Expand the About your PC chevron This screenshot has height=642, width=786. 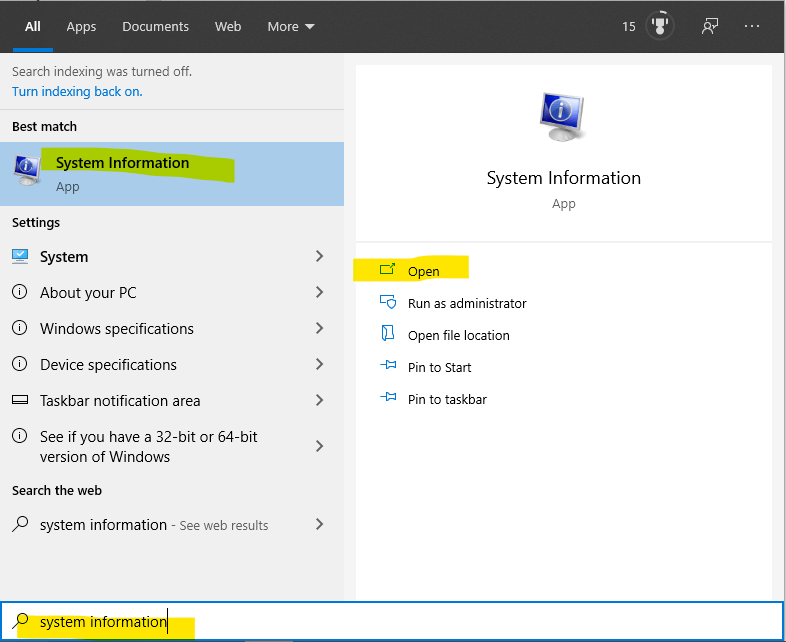319,292
